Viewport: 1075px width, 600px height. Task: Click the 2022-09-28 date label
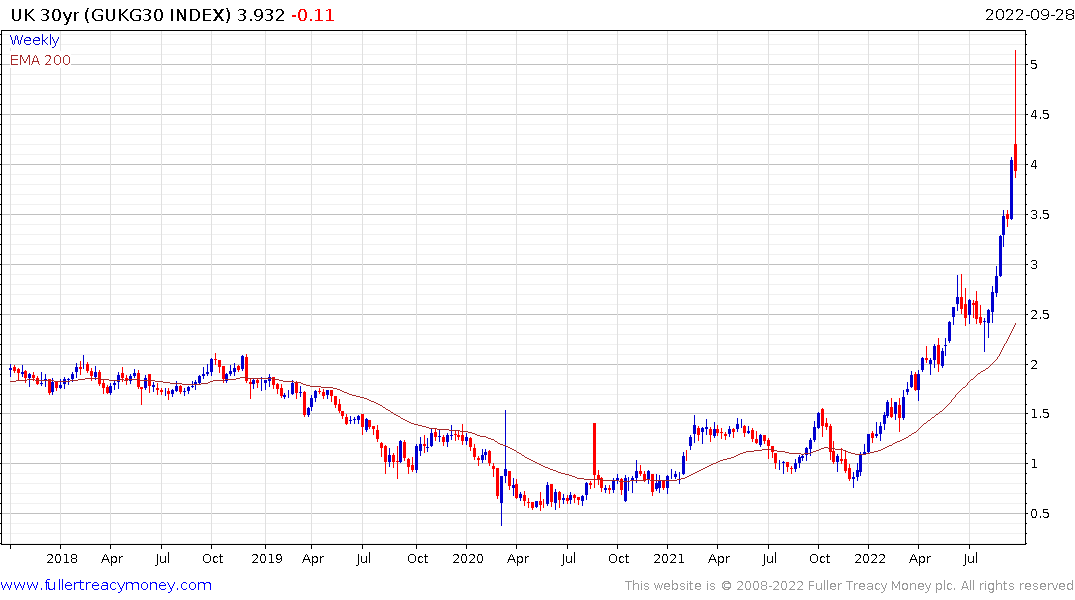coord(1029,14)
